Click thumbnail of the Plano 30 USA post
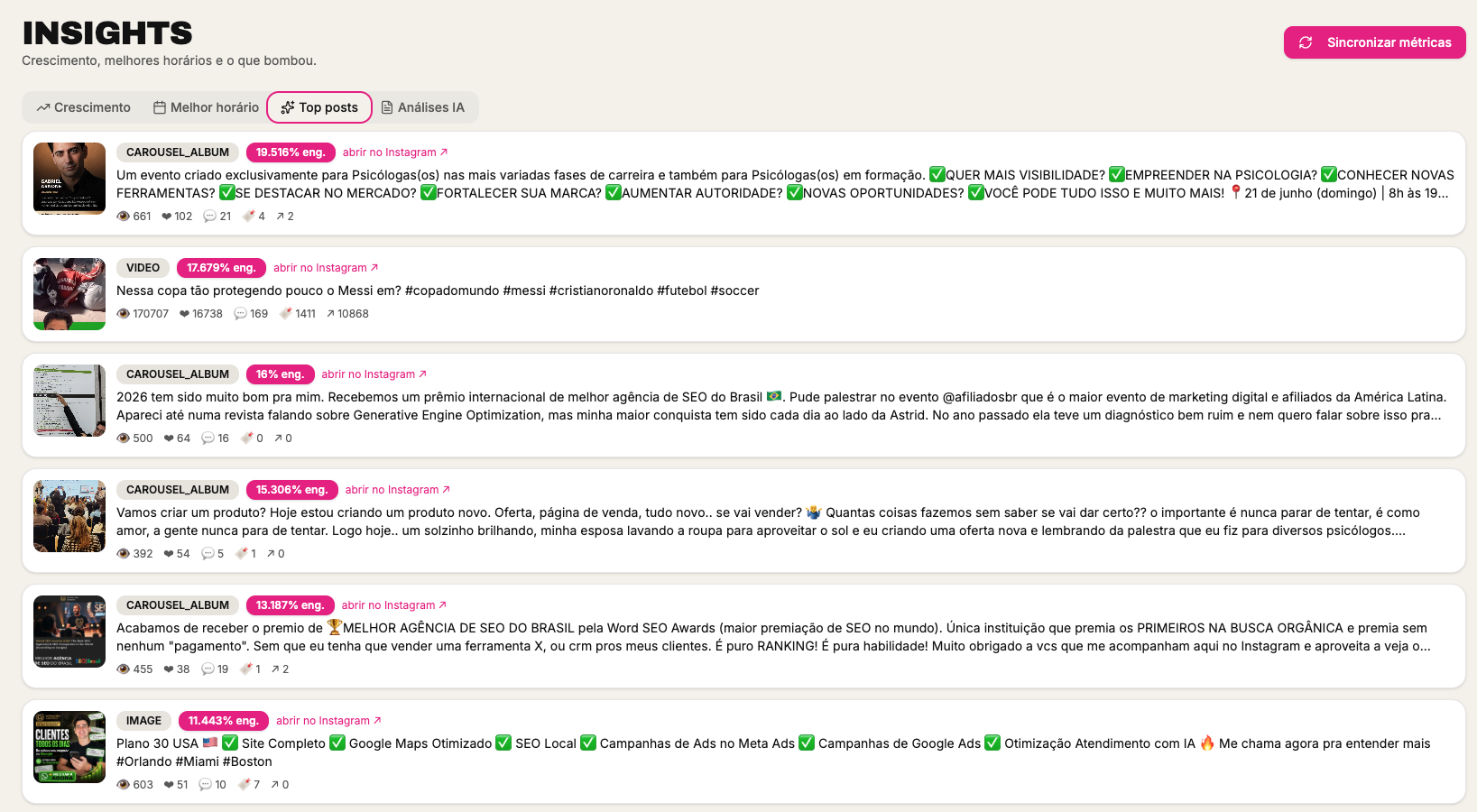 click(69, 747)
